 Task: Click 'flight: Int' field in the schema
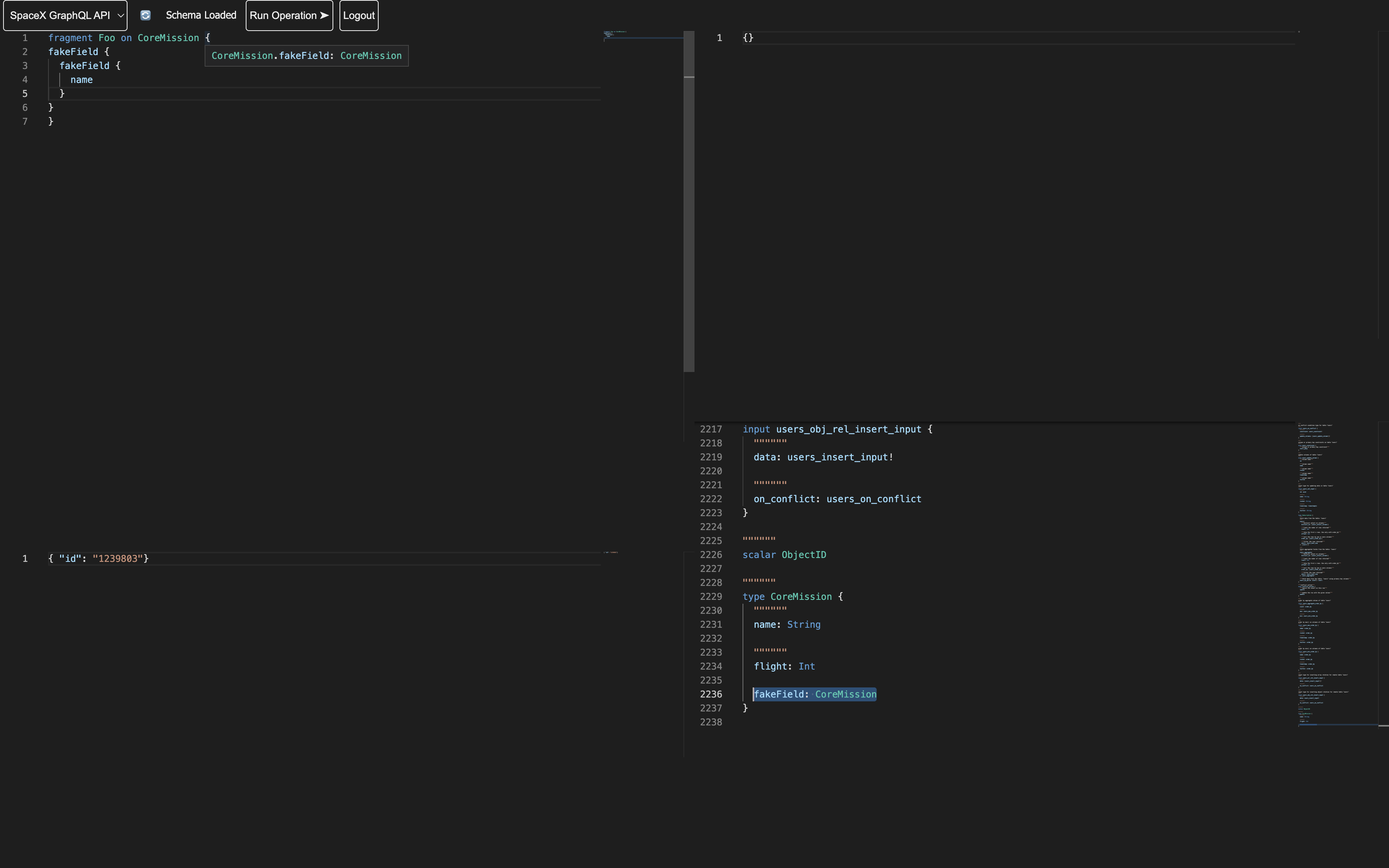[x=784, y=666]
